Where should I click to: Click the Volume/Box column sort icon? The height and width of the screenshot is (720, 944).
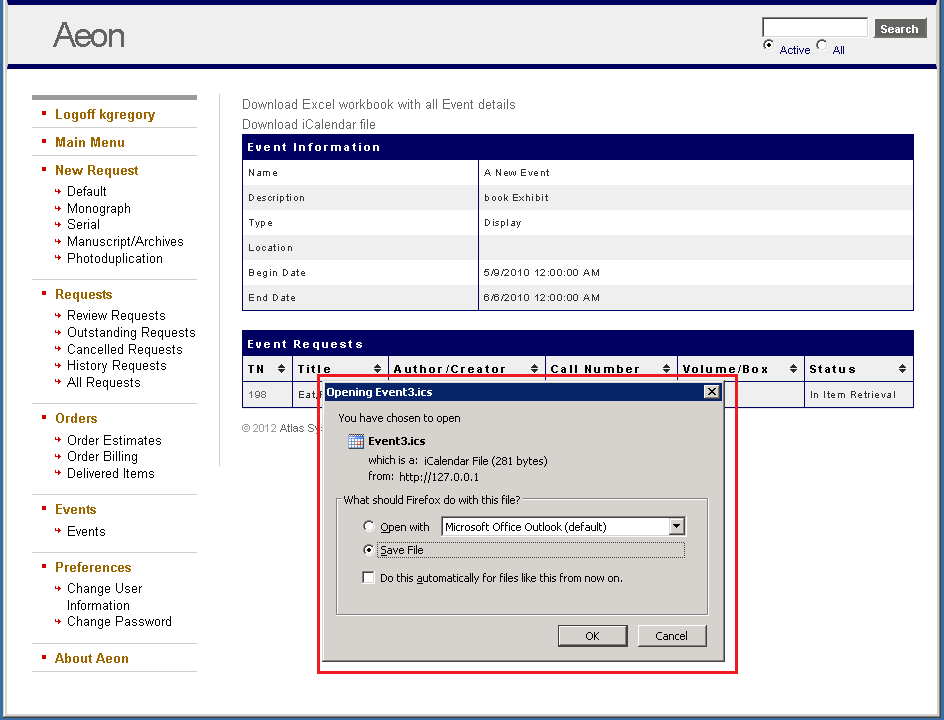coord(795,367)
